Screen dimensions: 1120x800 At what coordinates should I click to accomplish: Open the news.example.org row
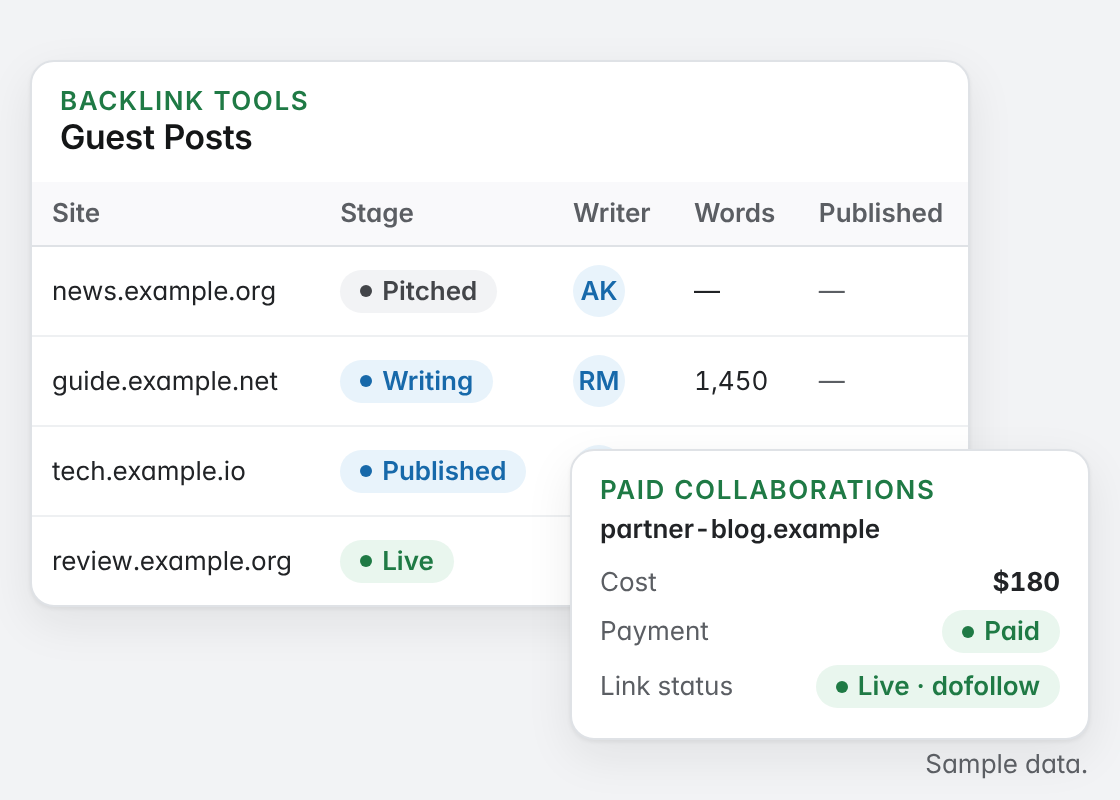coord(500,291)
